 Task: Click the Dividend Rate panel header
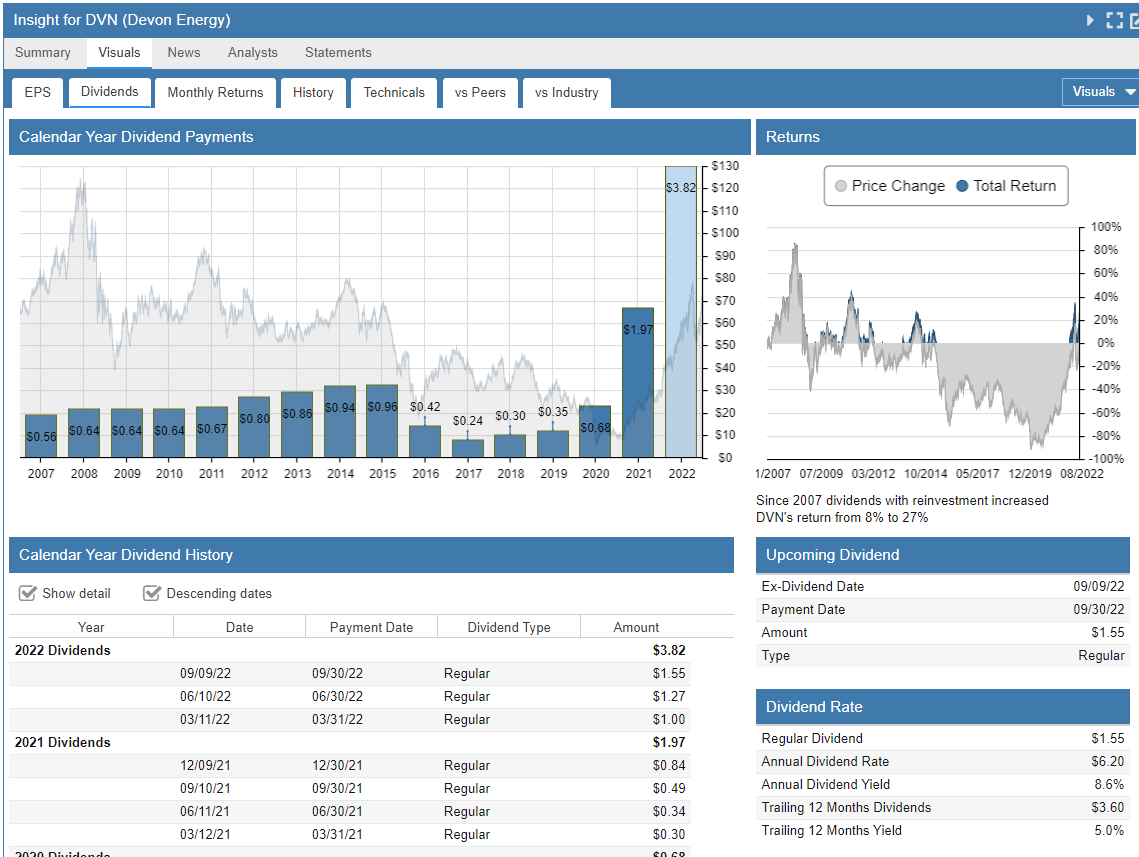(943, 707)
